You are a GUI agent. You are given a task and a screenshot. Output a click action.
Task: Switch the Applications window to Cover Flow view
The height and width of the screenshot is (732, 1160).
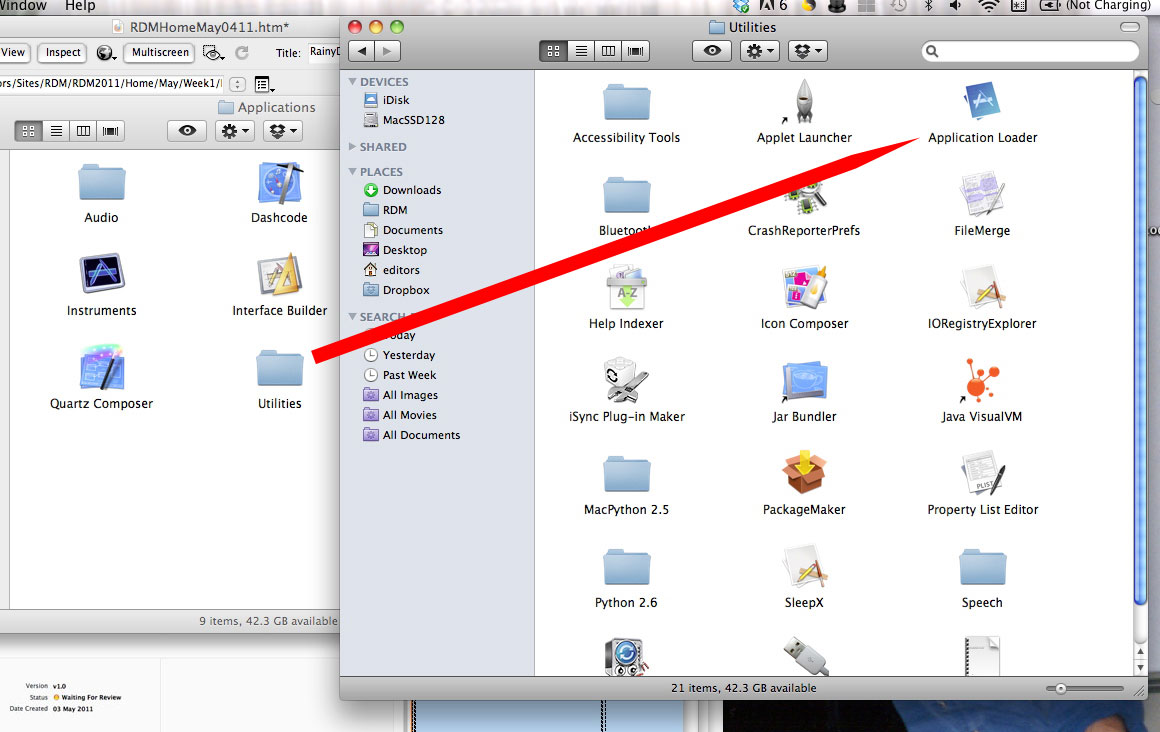110,131
